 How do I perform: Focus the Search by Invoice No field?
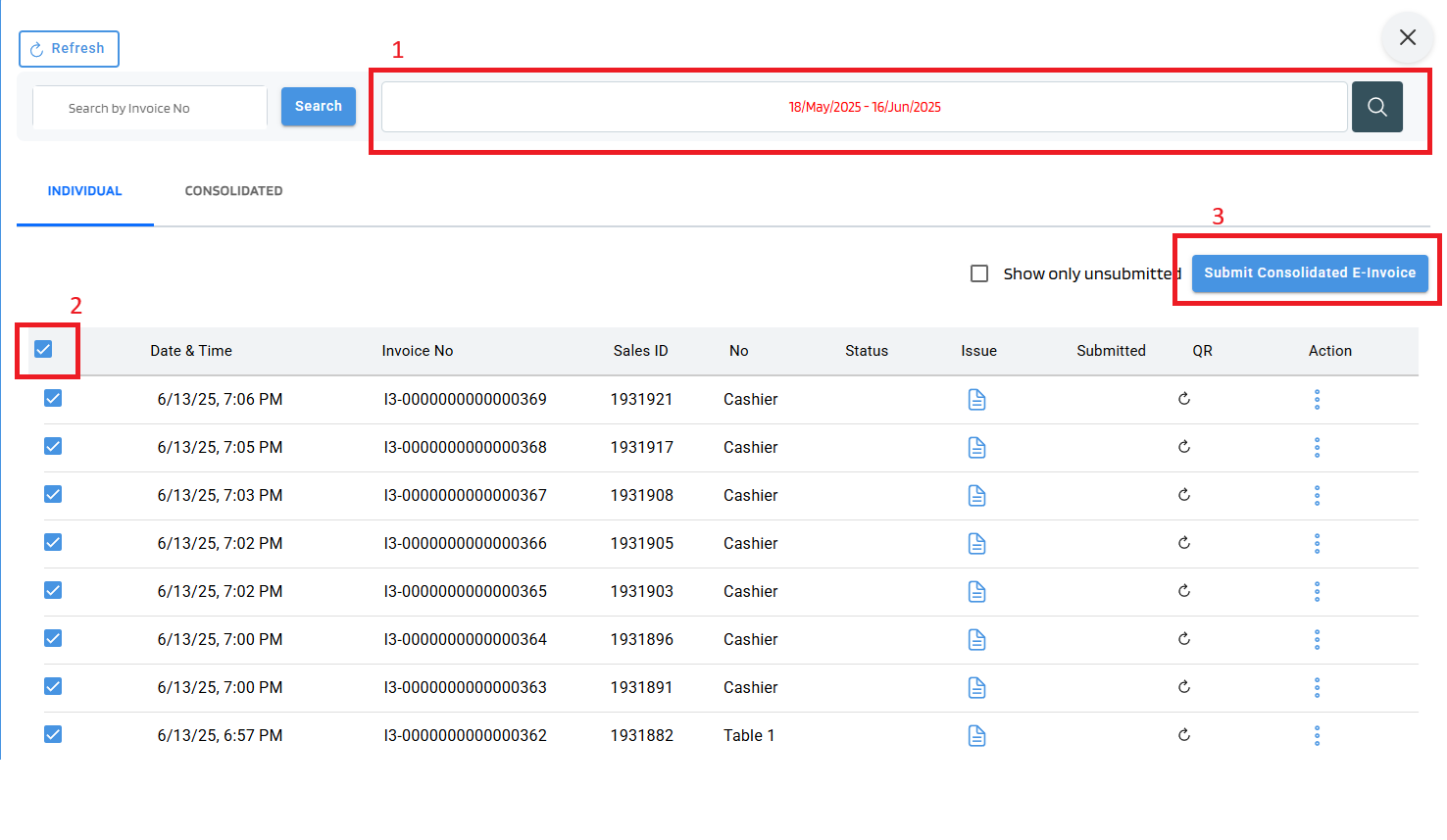[x=150, y=108]
